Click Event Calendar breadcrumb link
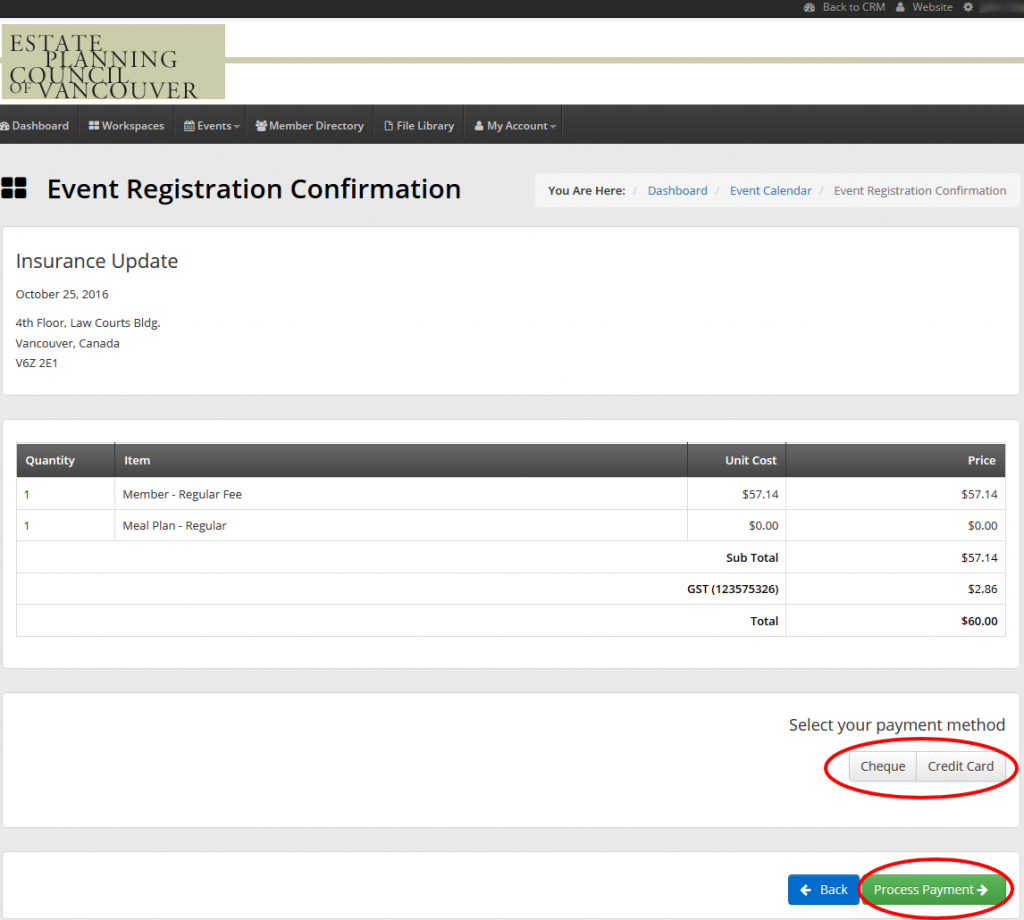Image resolution: width=1024 pixels, height=920 pixels. pyautogui.click(x=771, y=191)
